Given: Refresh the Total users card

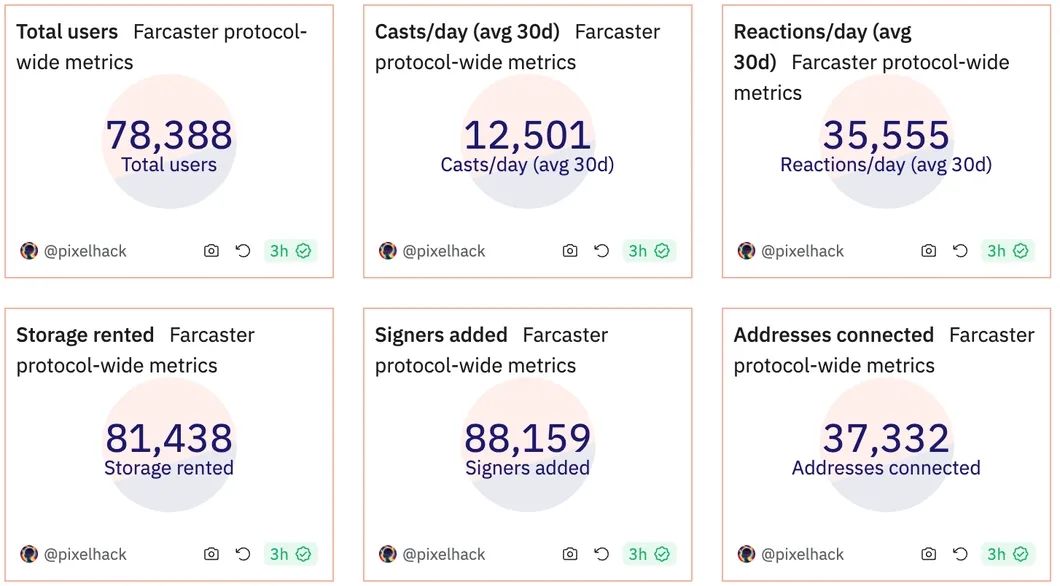Looking at the screenshot, I should (243, 251).
